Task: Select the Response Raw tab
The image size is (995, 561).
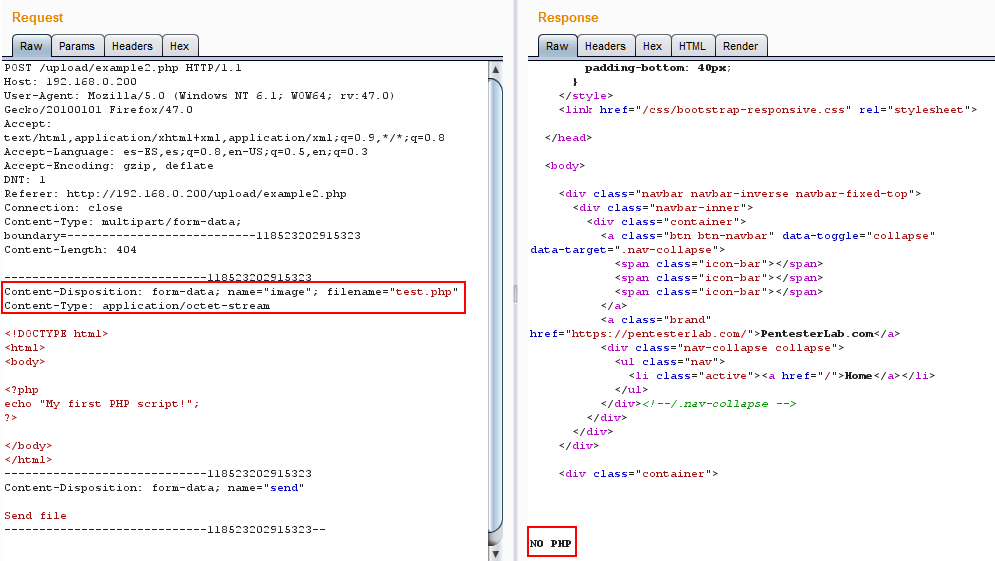Action: click(x=557, y=46)
